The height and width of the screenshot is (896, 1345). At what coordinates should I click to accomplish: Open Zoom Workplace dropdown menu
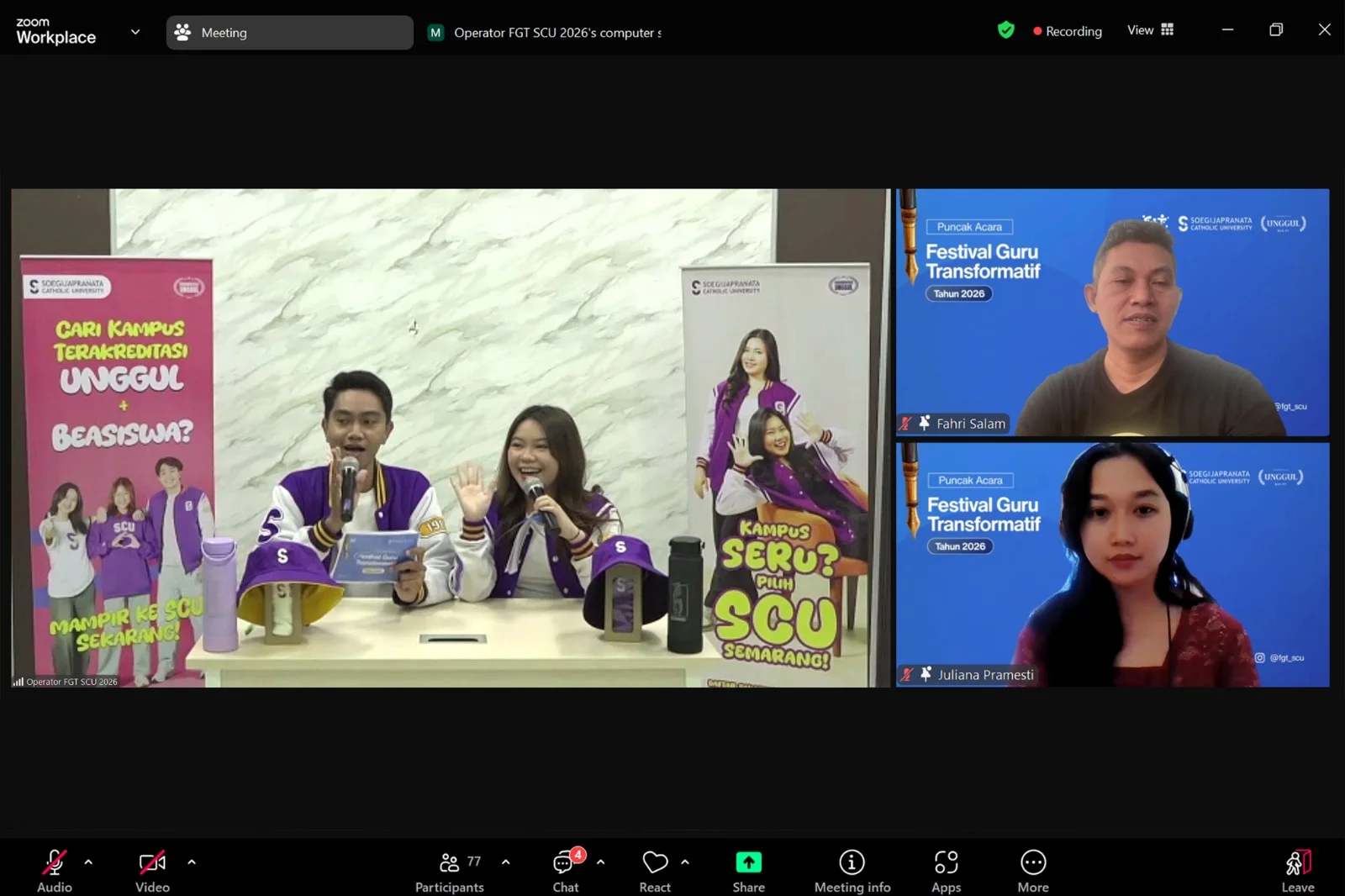[x=135, y=32]
